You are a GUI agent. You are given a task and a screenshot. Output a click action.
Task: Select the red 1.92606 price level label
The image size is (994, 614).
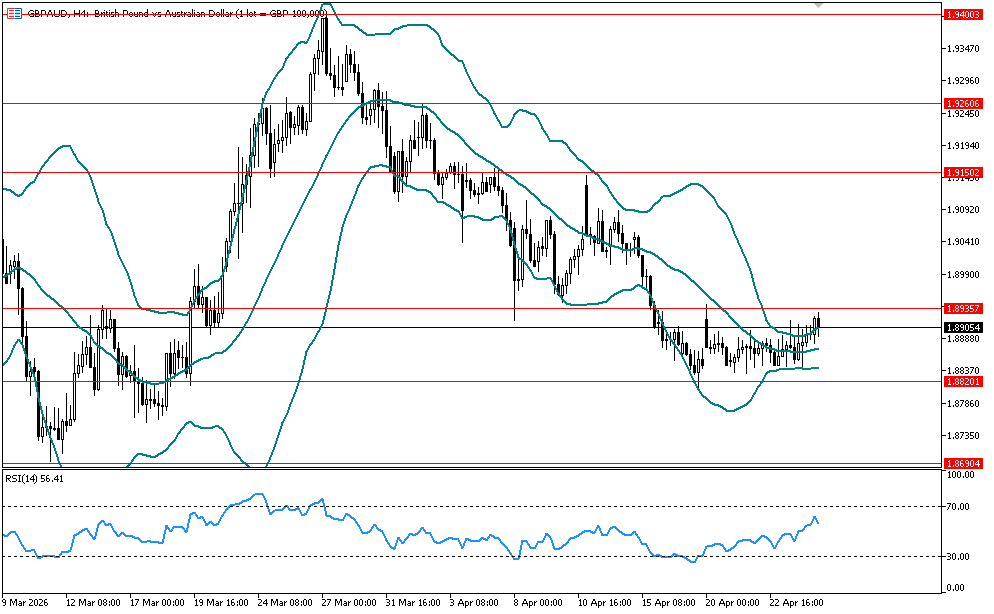962,103
